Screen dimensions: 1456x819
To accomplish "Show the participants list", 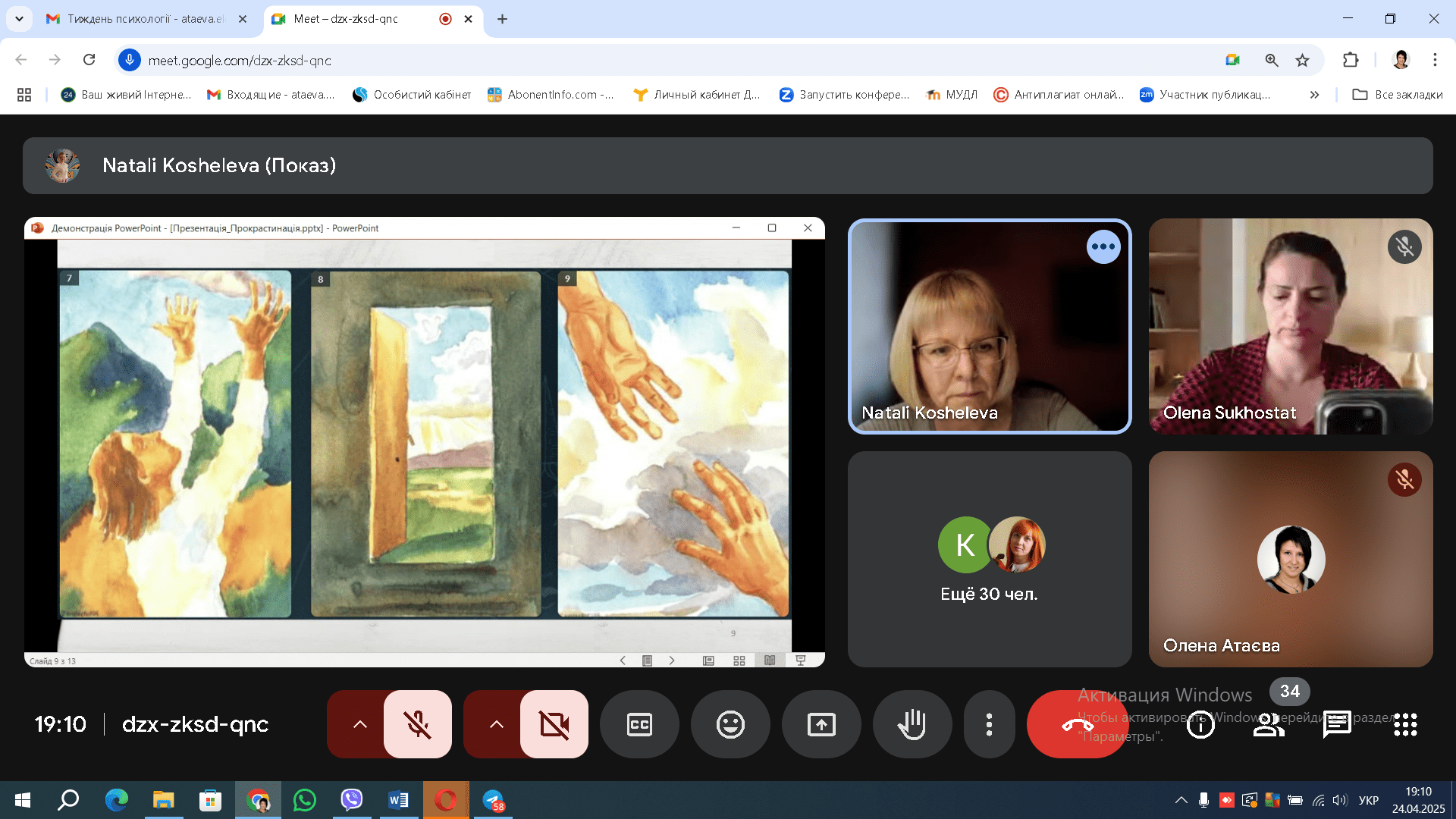I will 1268,724.
